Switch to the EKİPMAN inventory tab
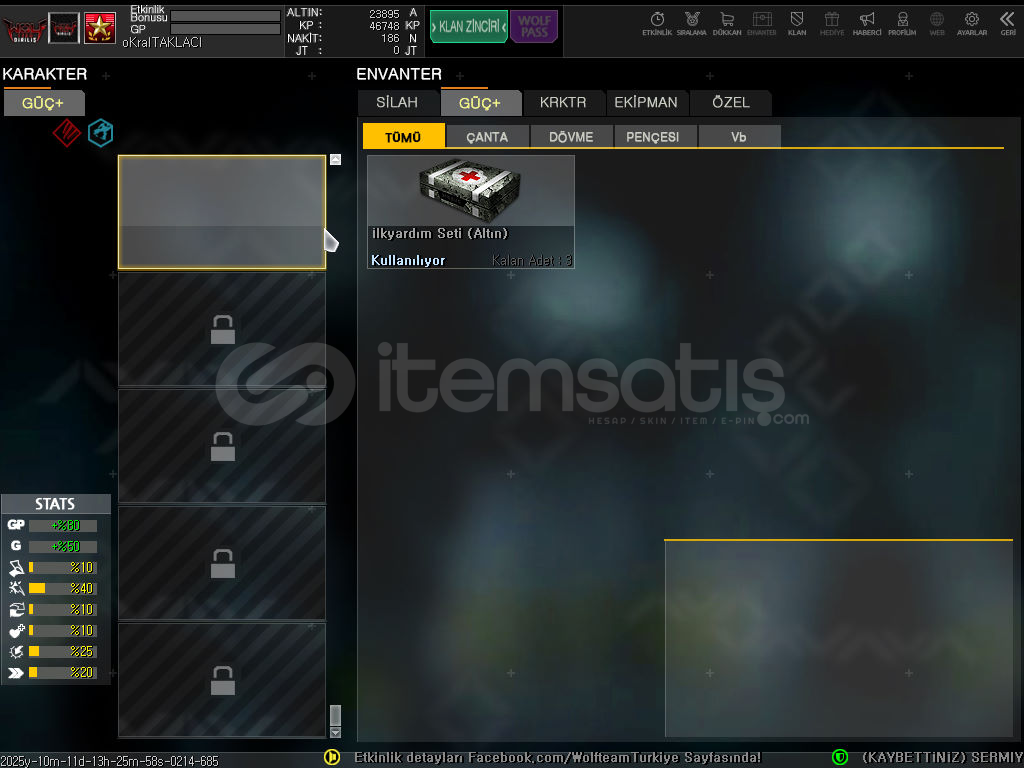Viewport: 1024px width, 768px height. (646, 103)
